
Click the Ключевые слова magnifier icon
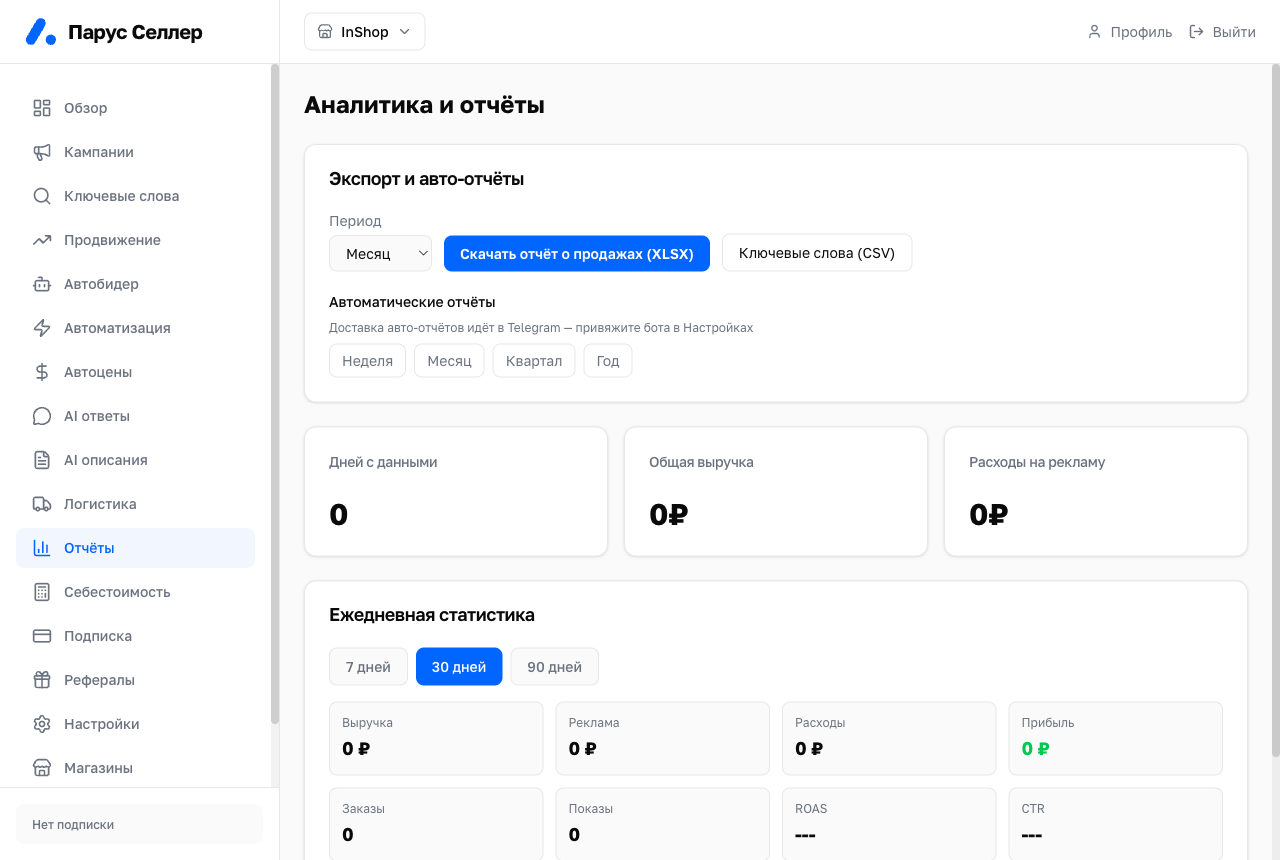(x=42, y=196)
